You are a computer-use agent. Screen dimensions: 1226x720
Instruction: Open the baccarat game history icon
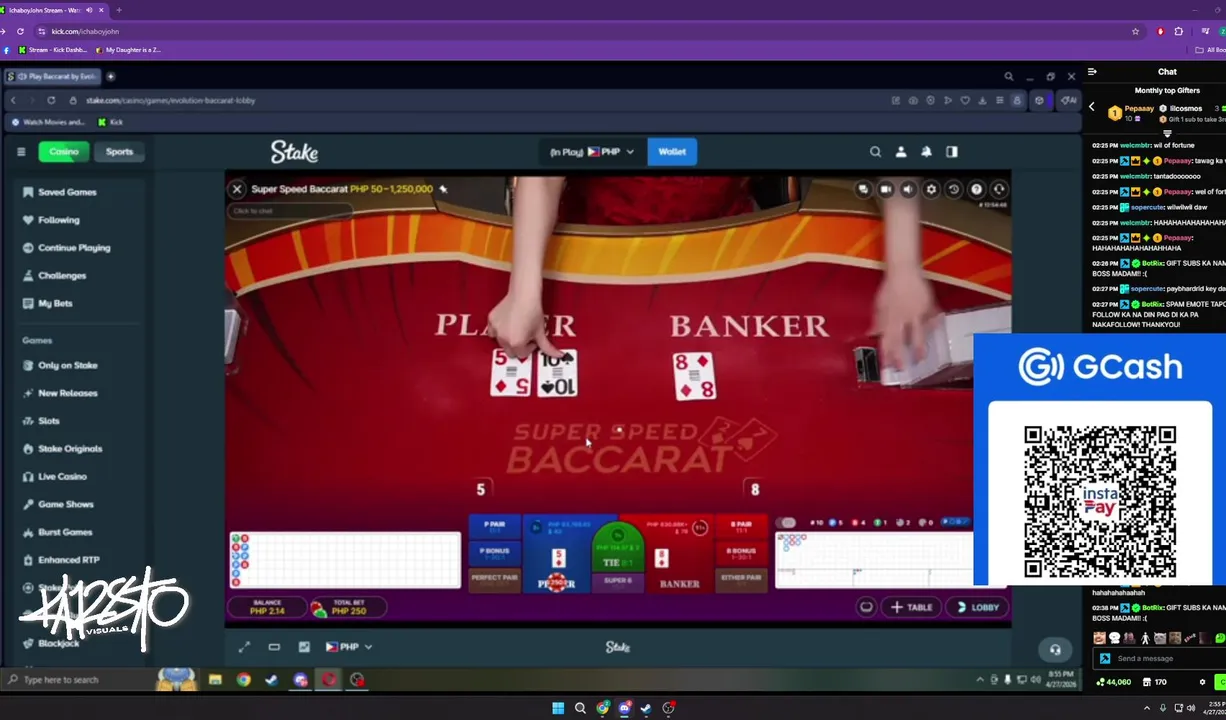(x=954, y=189)
